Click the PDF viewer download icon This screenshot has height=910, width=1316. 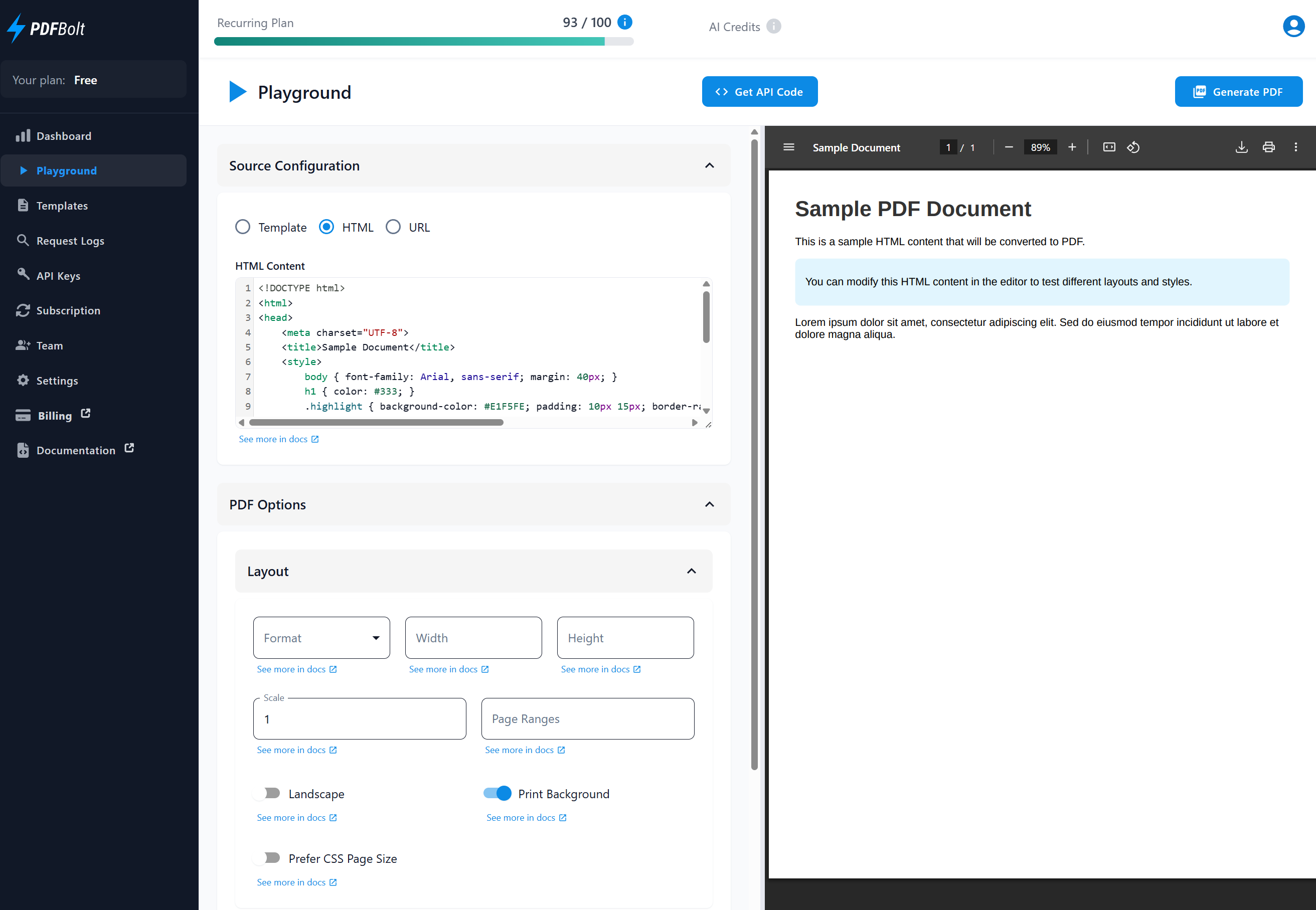coord(1241,148)
